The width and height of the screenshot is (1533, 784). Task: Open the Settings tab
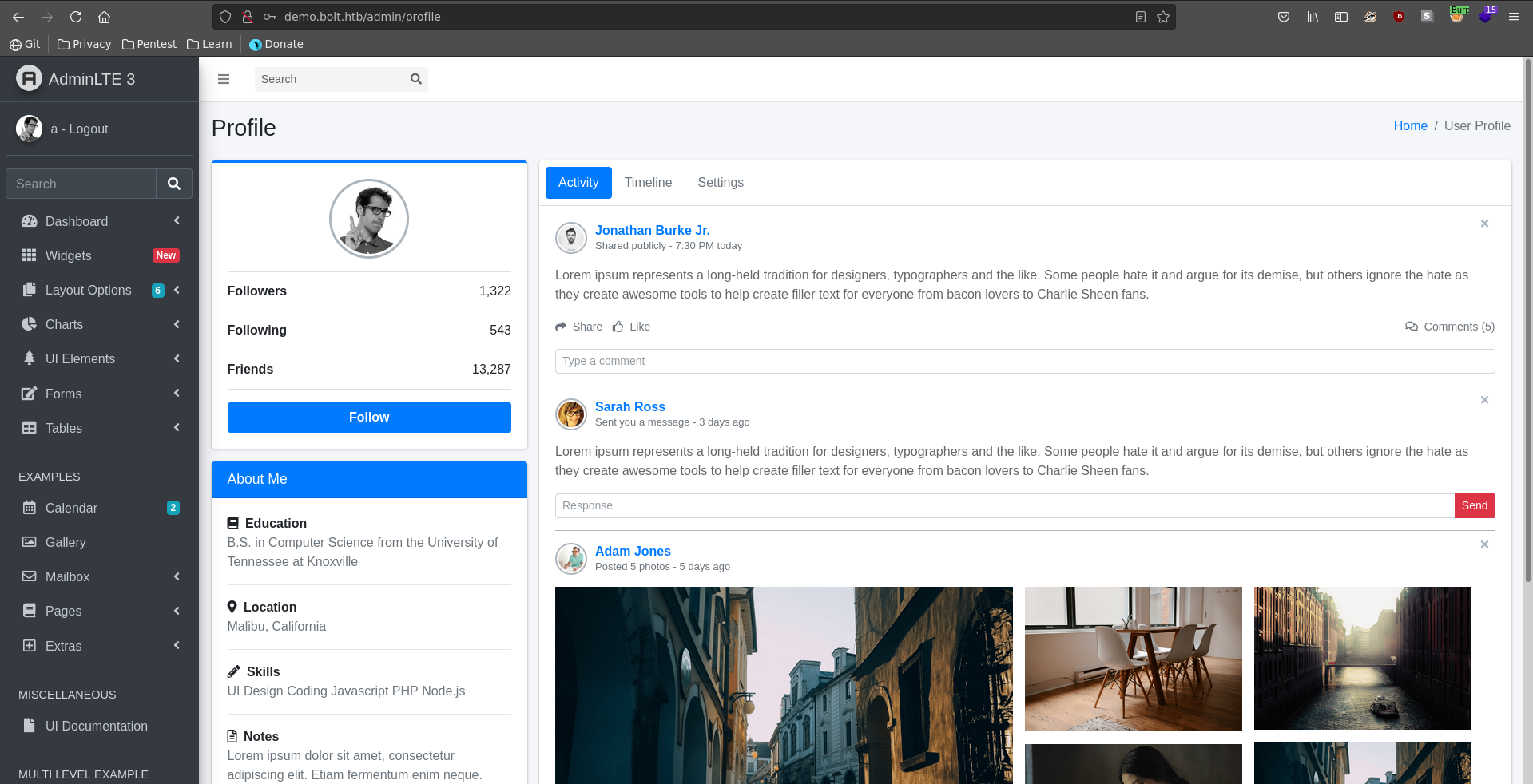(720, 183)
